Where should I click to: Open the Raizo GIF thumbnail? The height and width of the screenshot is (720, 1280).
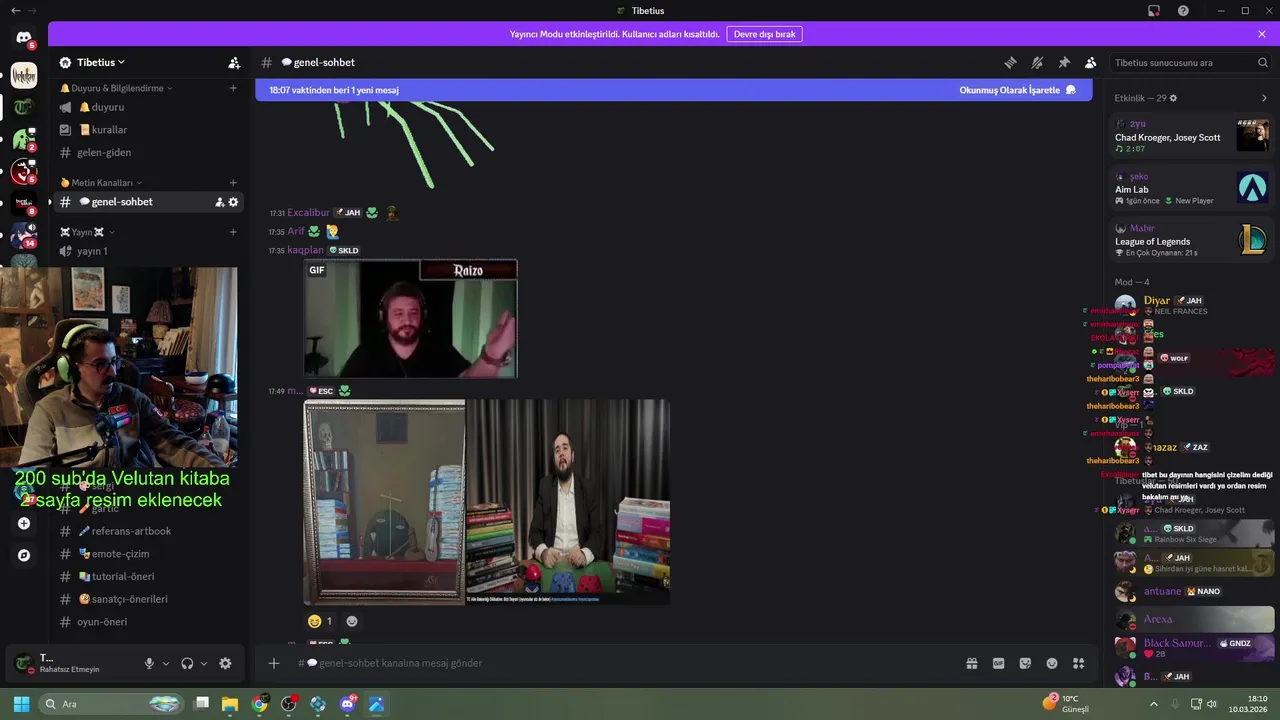[x=411, y=319]
